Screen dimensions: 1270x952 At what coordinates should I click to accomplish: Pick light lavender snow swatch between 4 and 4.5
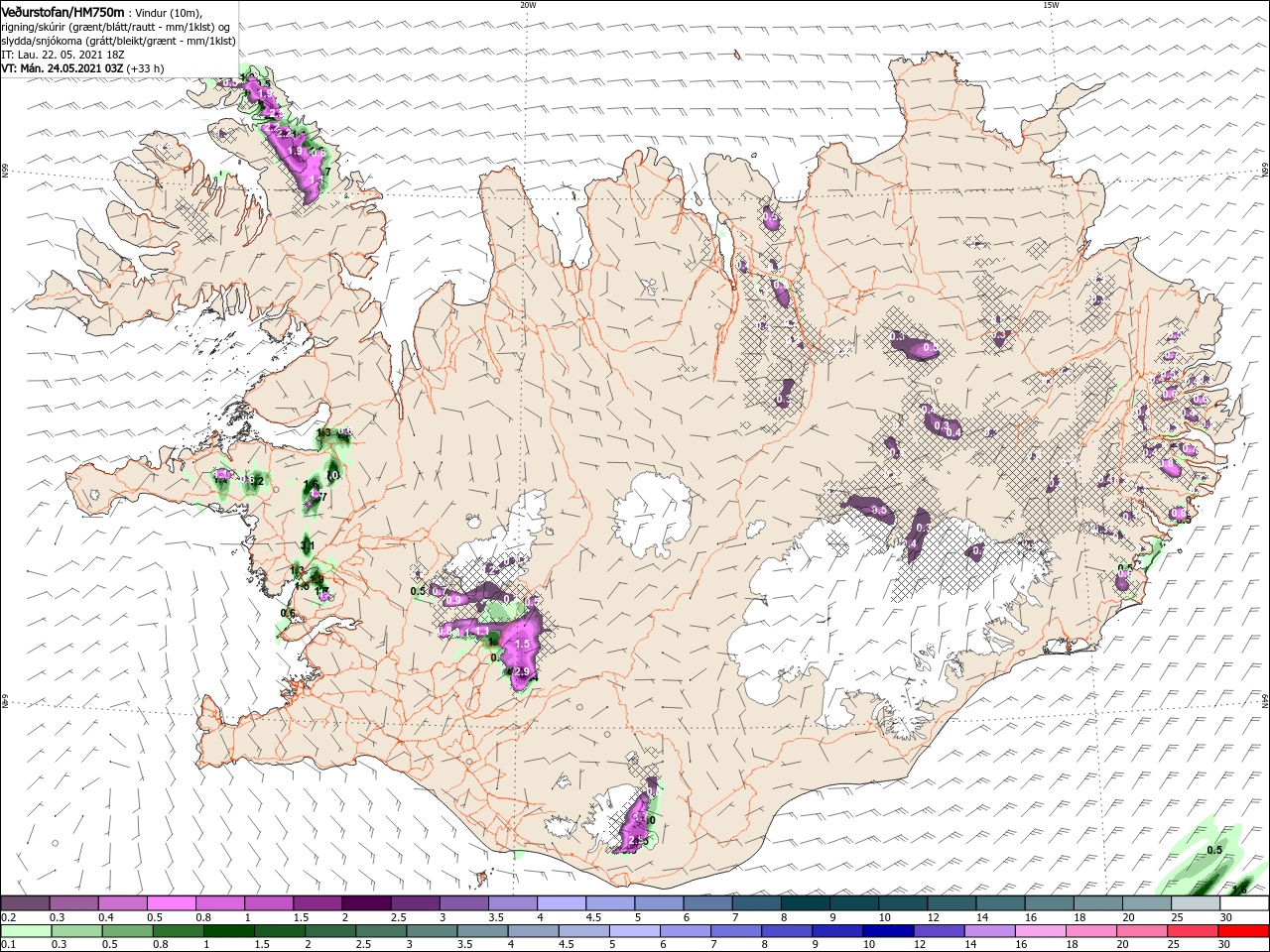pos(562,903)
